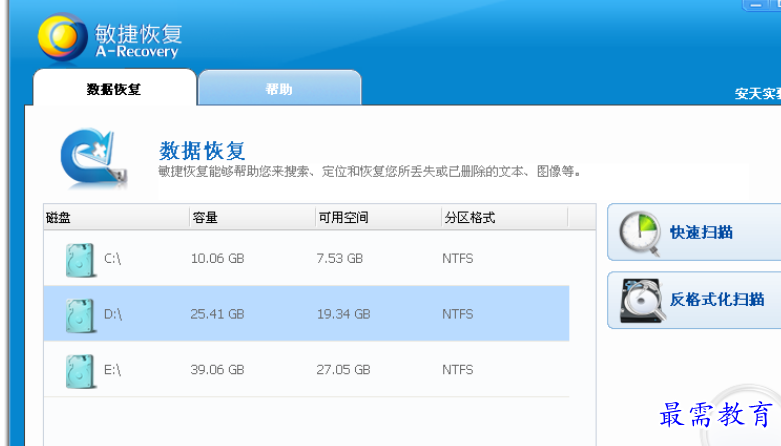The width and height of the screenshot is (781, 446).
Task: Click the 27.05 GB free space cell
Action: pos(344,369)
